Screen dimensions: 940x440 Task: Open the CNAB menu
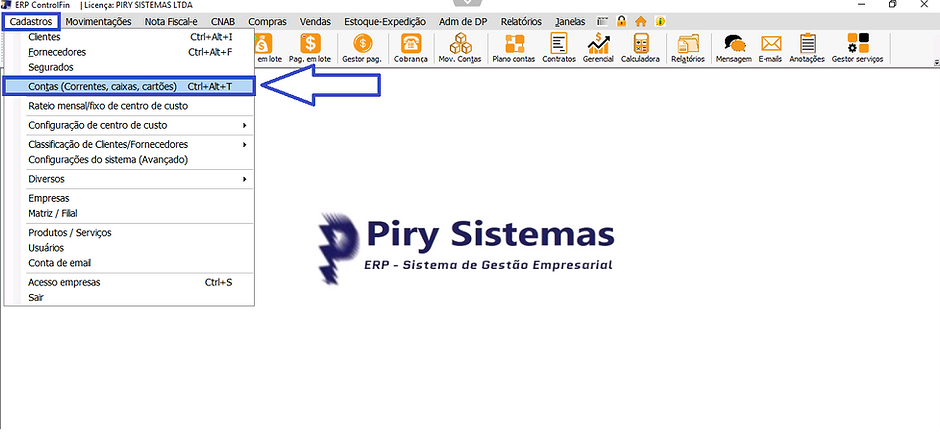[223, 22]
